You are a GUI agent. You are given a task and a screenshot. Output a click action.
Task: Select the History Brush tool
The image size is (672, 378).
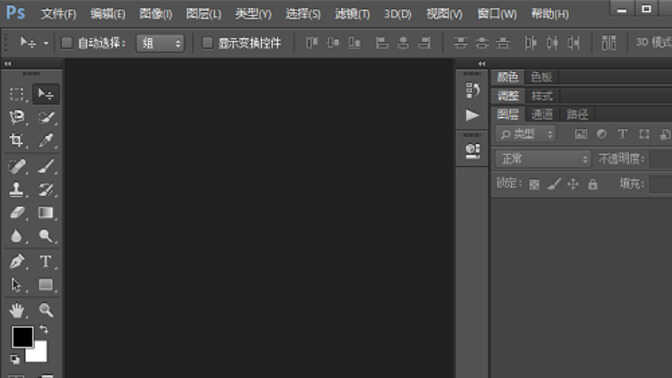click(45, 189)
